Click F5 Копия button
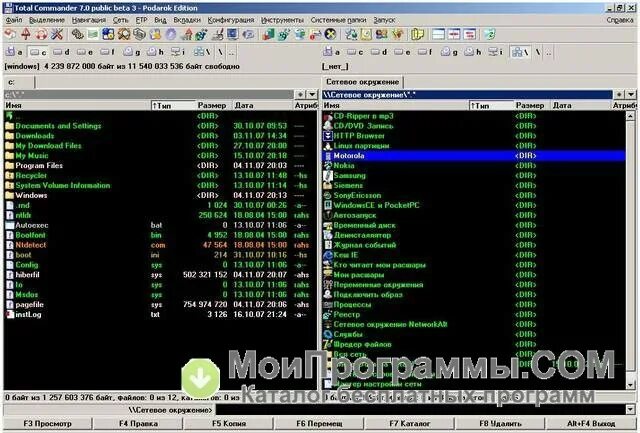 pos(229,424)
